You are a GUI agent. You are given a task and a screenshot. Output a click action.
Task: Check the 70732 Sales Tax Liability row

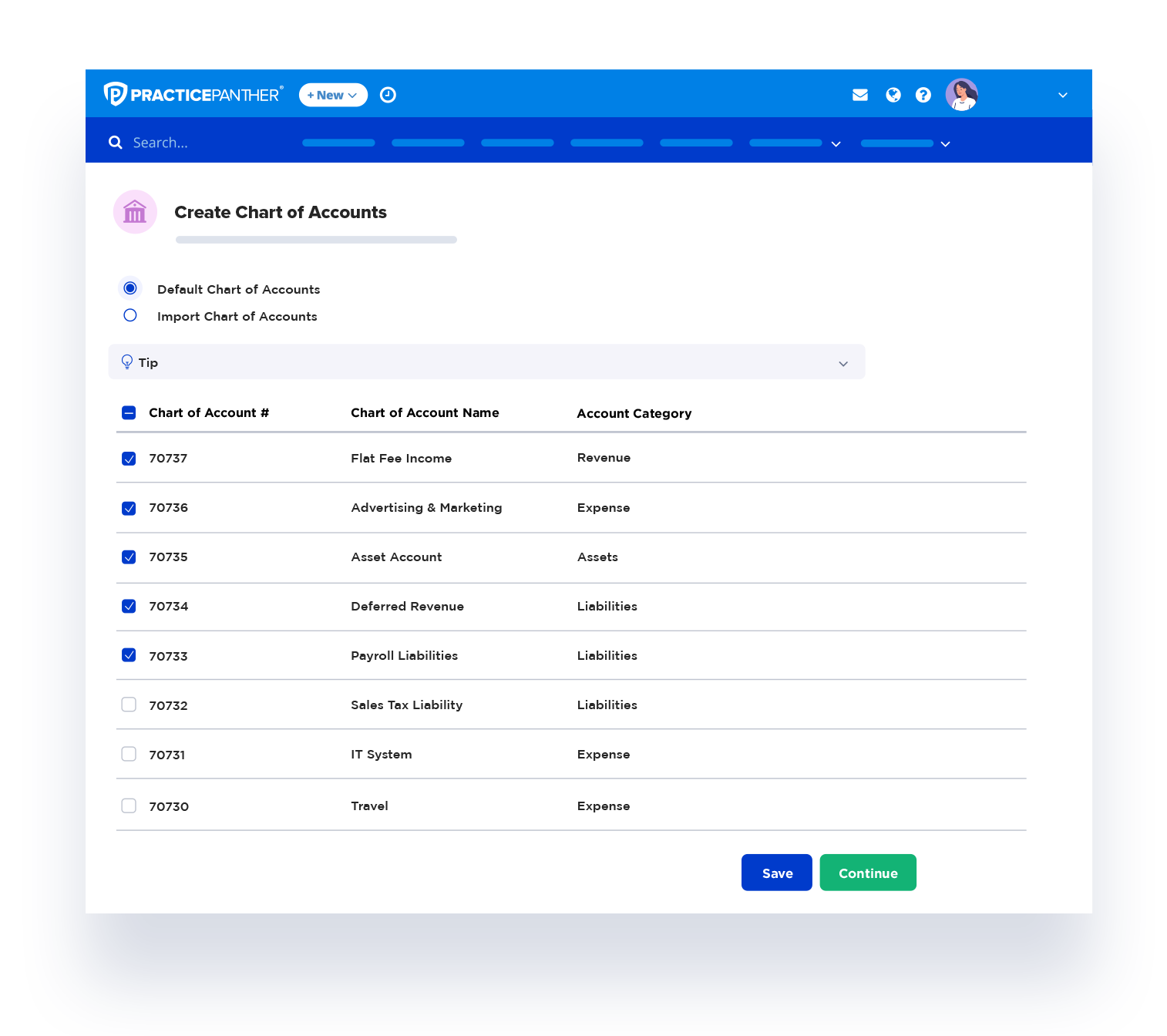click(129, 705)
